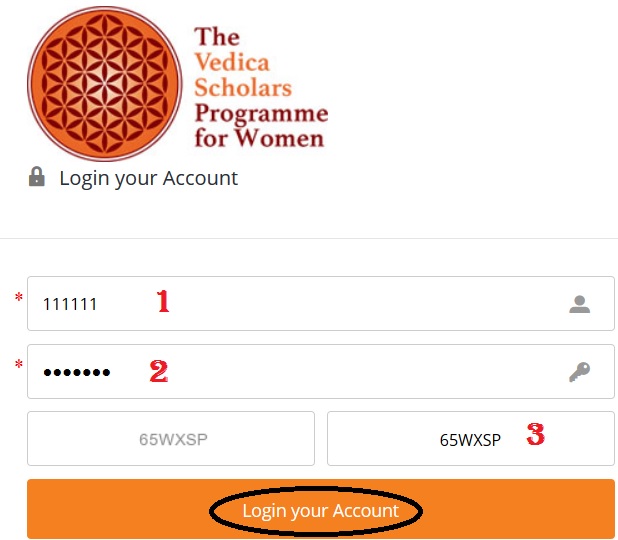
Task: Click the red asterisk beside username field
Action: pyautogui.click(x=19, y=297)
